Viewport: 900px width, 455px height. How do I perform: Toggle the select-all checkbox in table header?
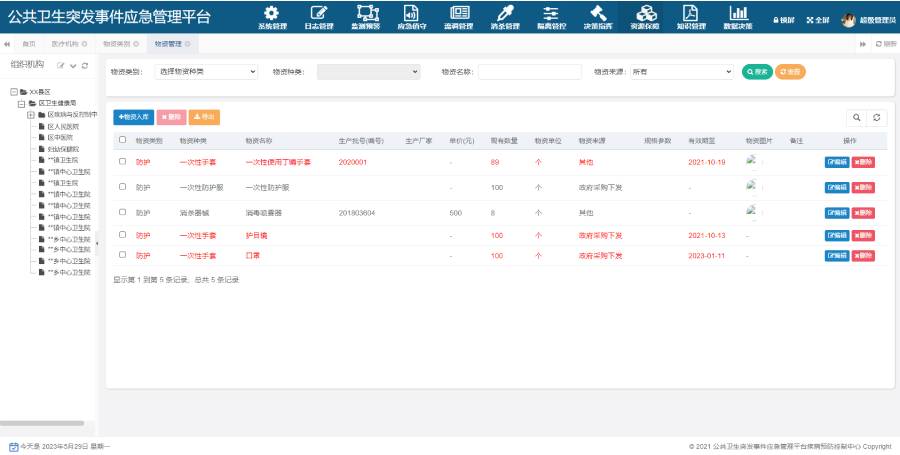point(122,139)
